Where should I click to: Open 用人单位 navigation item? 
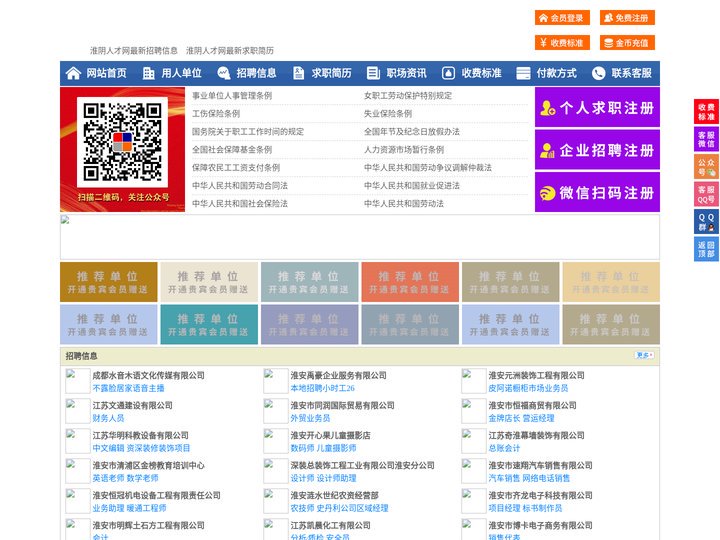pyautogui.click(x=181, y=73)
